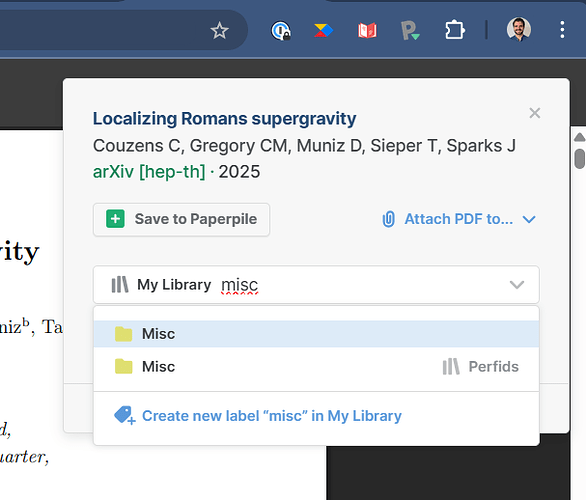Create new label "misc" in My Library
The width and height of the screenshot is (586, 500).
tap(258, 416)
